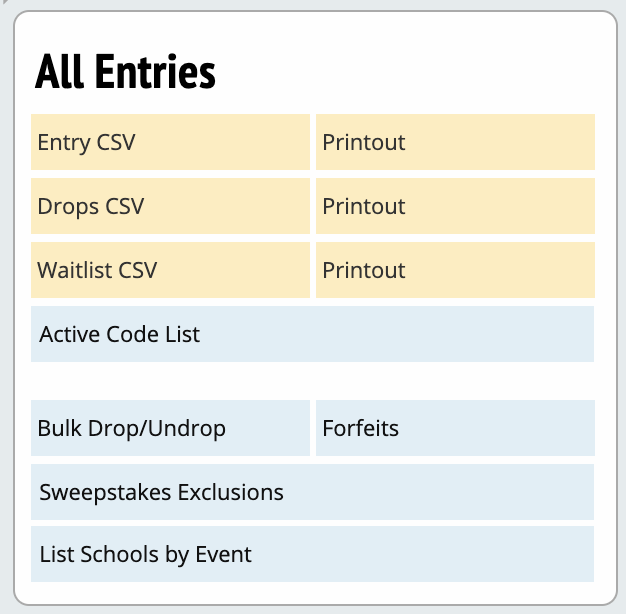This screenshot has height=614, width=626.
Task: Select Sweepstakes Exclusions
Action: click(x=312, y=492)
